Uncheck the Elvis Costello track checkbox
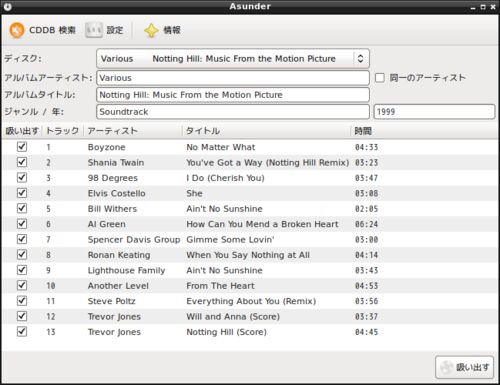The height and width of the screenshot is (385, 500). click(x=22, y=193)
